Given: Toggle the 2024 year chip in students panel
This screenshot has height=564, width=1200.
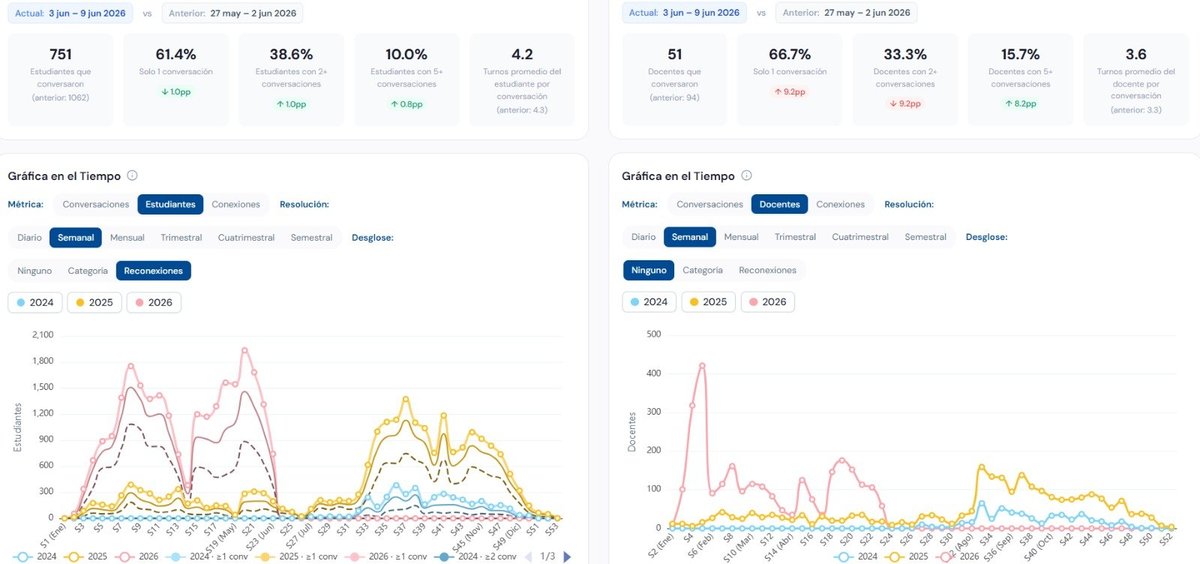Looking at the screenshot, I should click(36, 302).
